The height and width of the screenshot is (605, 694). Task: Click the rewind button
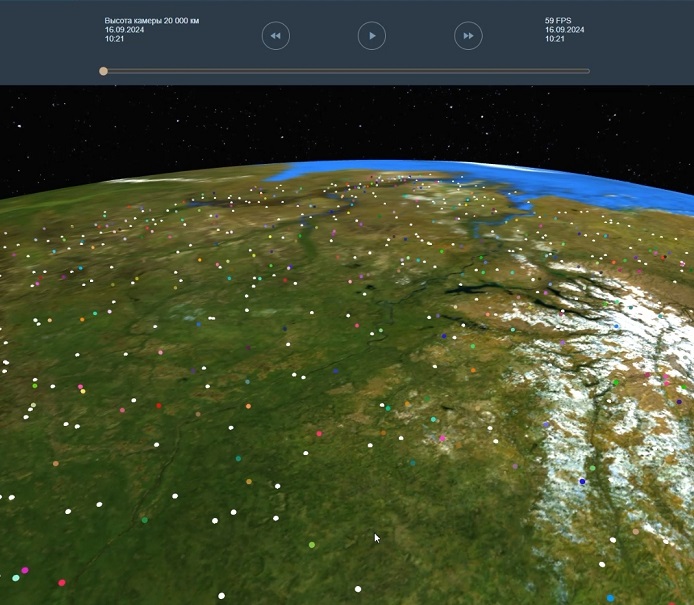(275, 36)
